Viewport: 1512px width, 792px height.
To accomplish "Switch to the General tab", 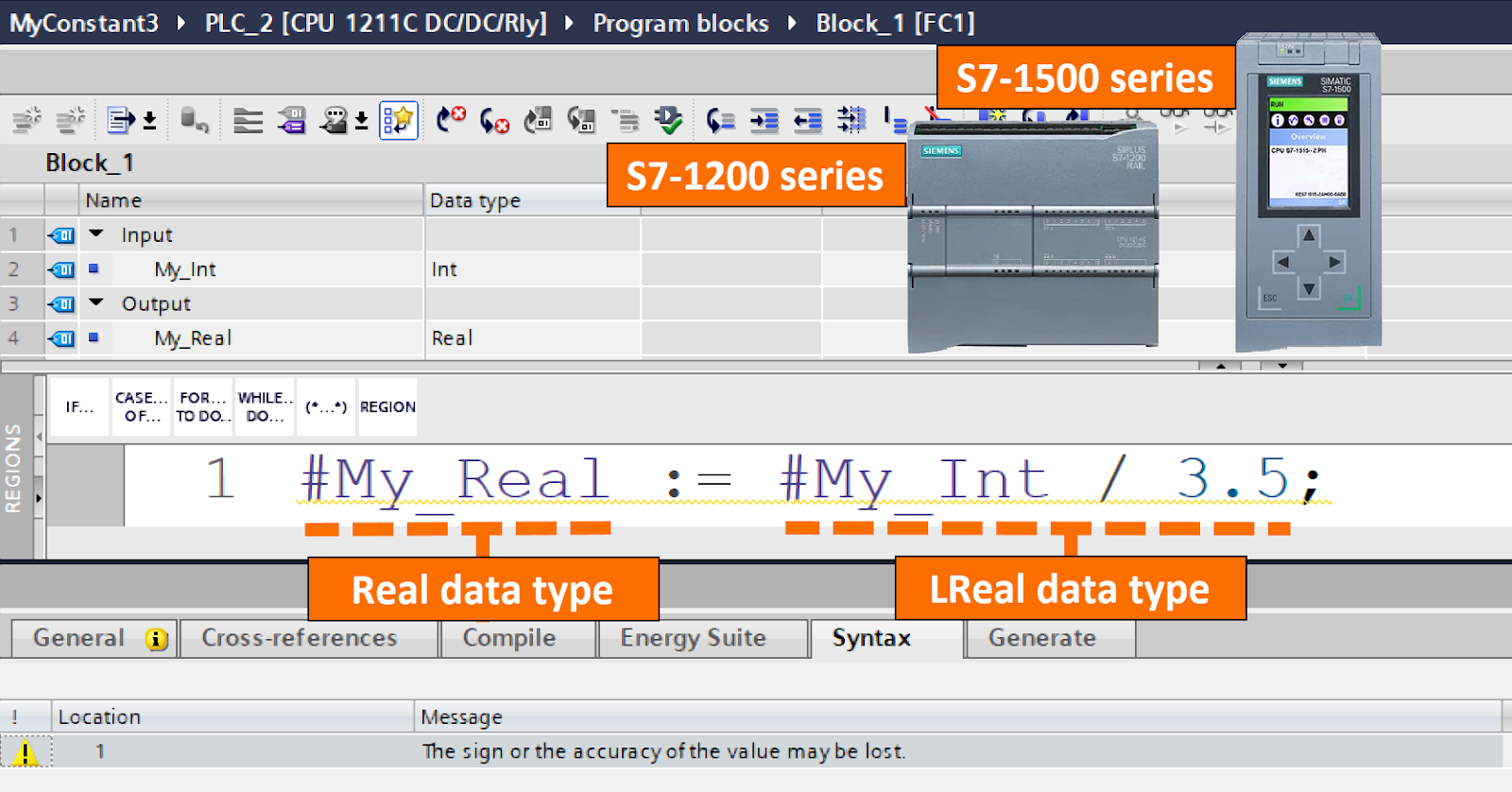I will (x=94, y=639).
